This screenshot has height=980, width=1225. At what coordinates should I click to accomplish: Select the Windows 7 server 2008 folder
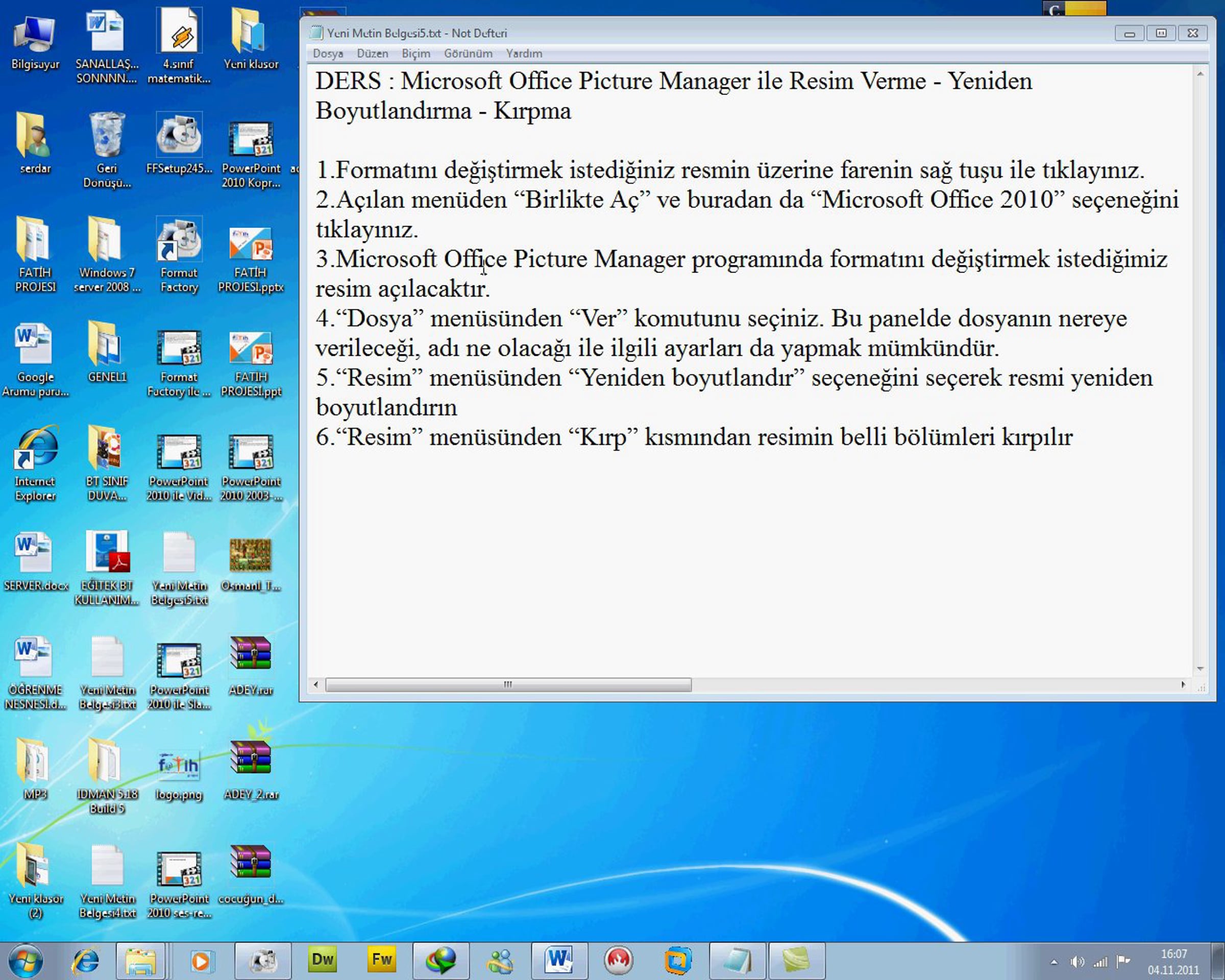[x=107, y=255]
